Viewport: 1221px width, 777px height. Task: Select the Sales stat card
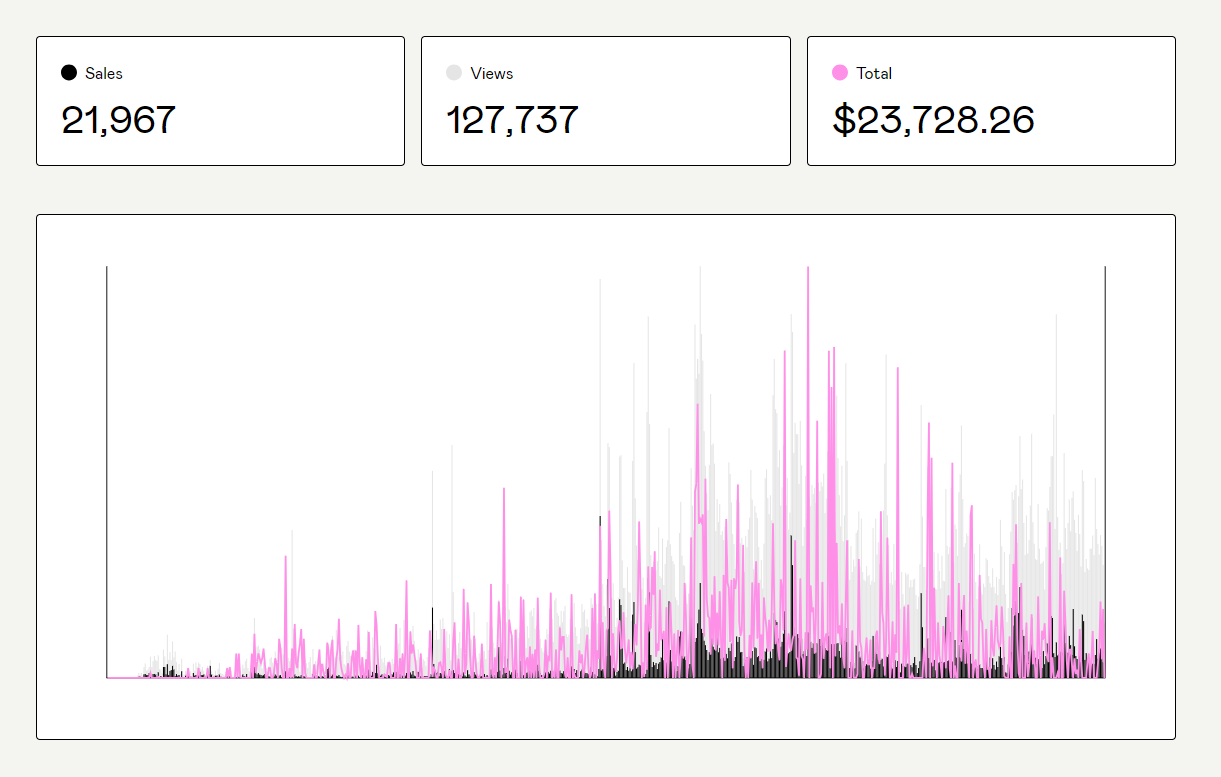tap(220, 100)
